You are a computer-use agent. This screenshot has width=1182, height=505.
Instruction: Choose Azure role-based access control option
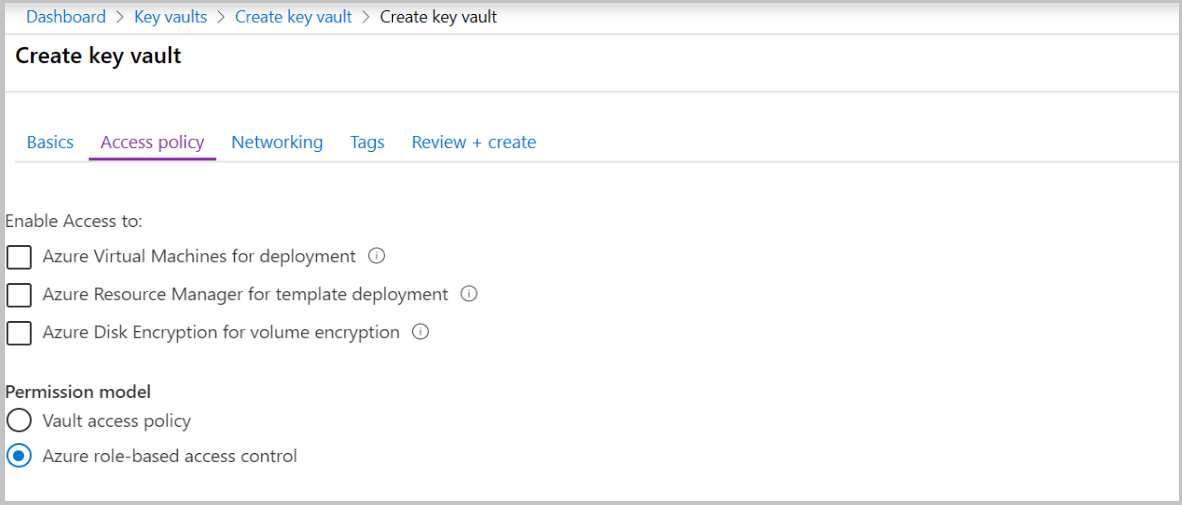[x=19, y=456]
